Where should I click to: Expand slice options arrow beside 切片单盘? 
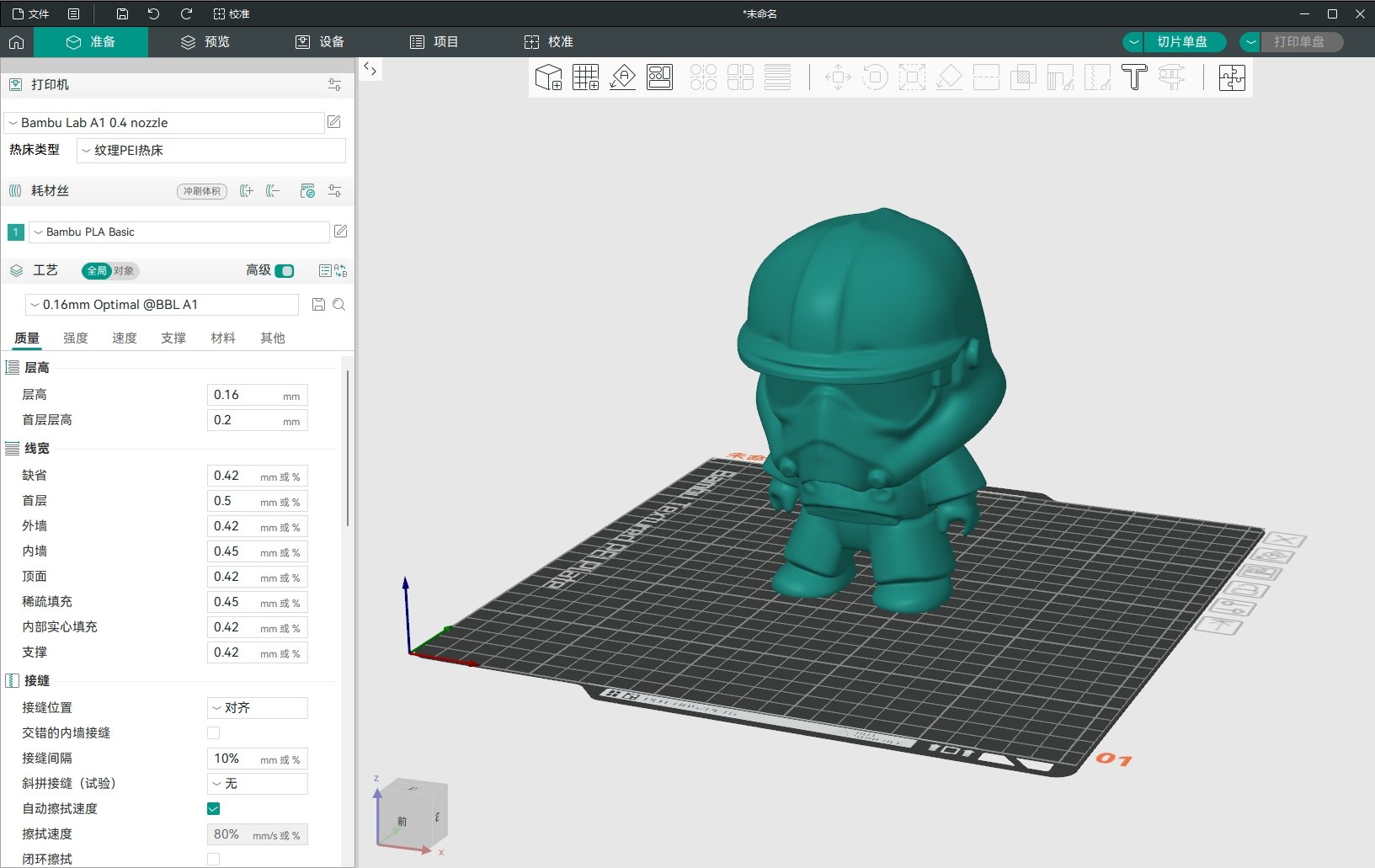pyautogui.click(x=1133, y=42)
